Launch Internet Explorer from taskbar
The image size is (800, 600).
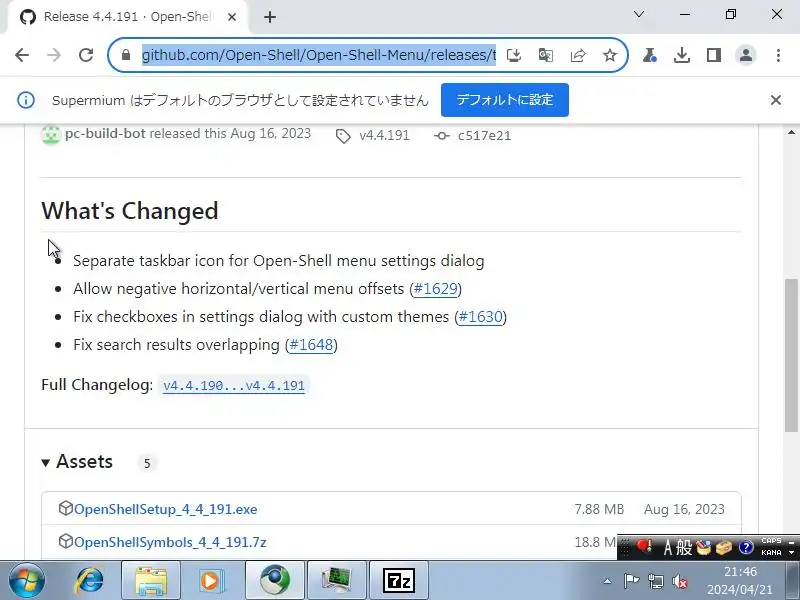[89, 581]
